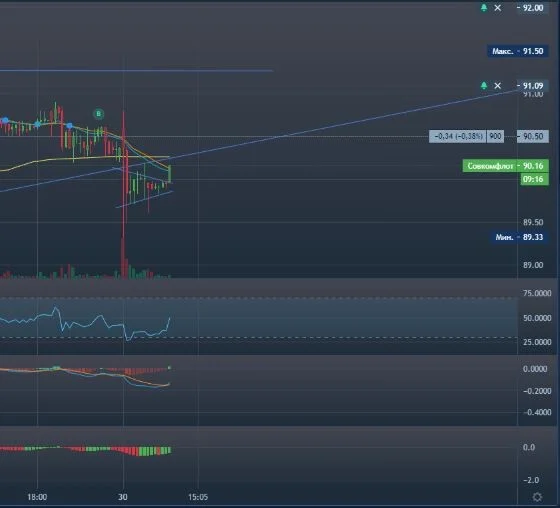Image resolution: width=560 pixels, height=508 pixels.
Task: Click the 89.50 price axis label
Action: coord(533,222)
